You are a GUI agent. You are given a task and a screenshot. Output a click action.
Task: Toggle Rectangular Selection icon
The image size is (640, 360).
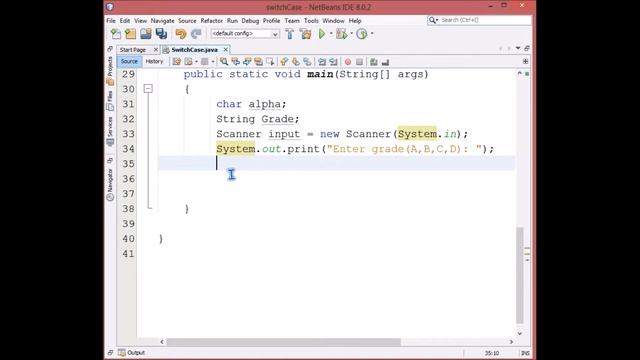pos(270,62)
